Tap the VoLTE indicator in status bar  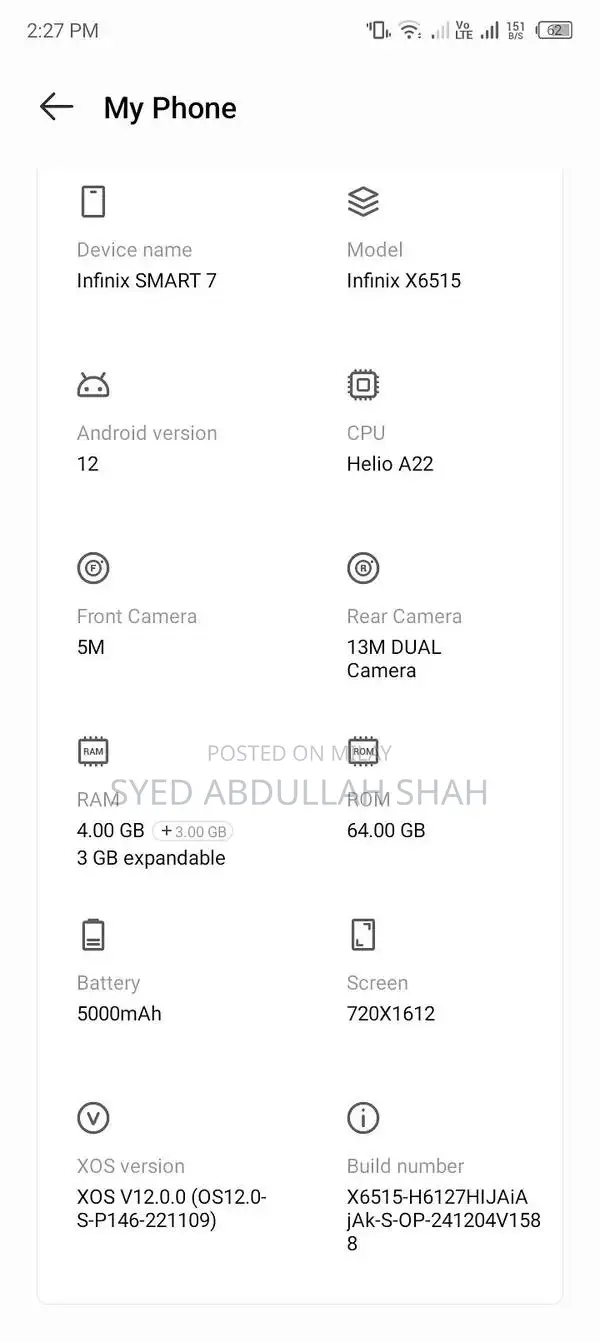click(463, 29)
